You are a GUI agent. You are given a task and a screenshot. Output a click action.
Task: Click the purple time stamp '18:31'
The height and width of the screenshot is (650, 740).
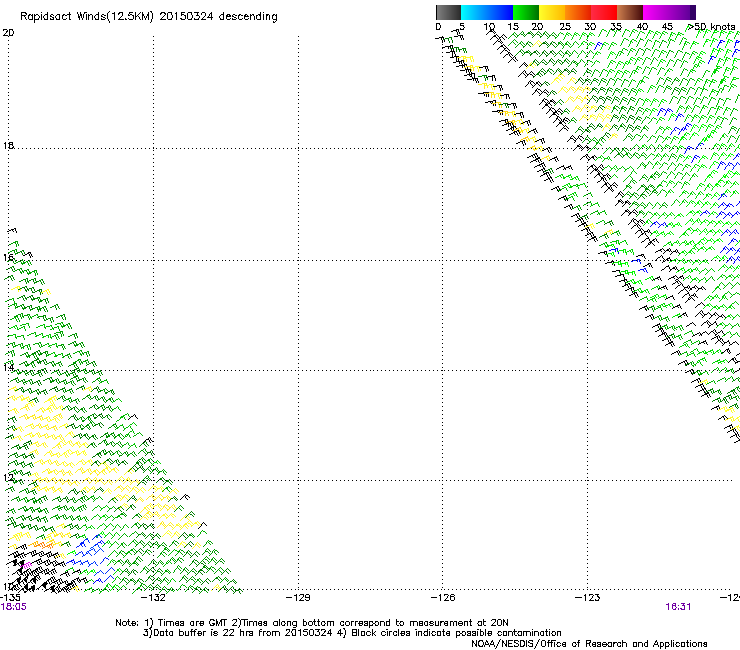678,607
